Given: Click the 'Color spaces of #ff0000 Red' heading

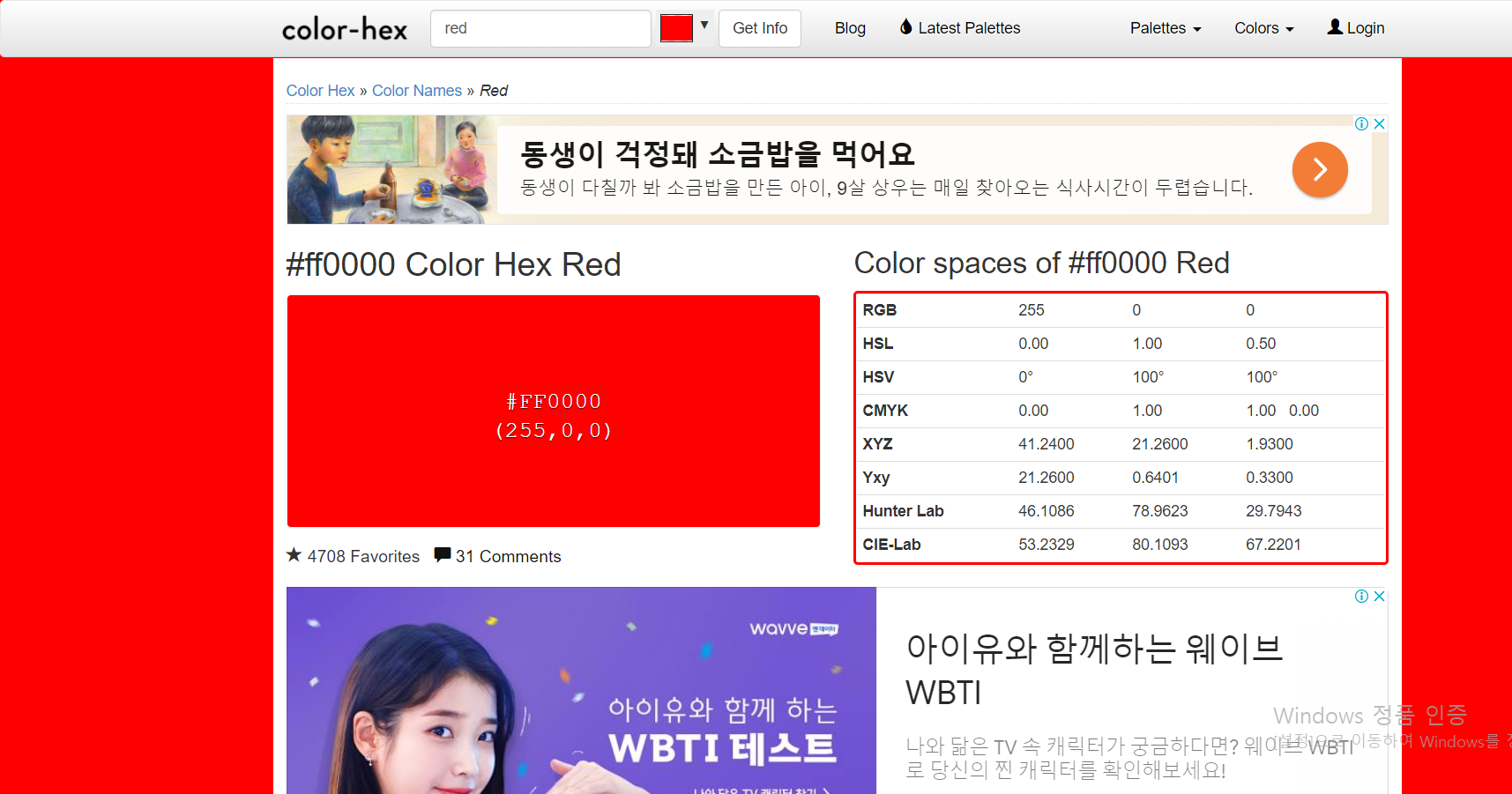Looking at the screenshot, I should click(x=1041, y=263).
